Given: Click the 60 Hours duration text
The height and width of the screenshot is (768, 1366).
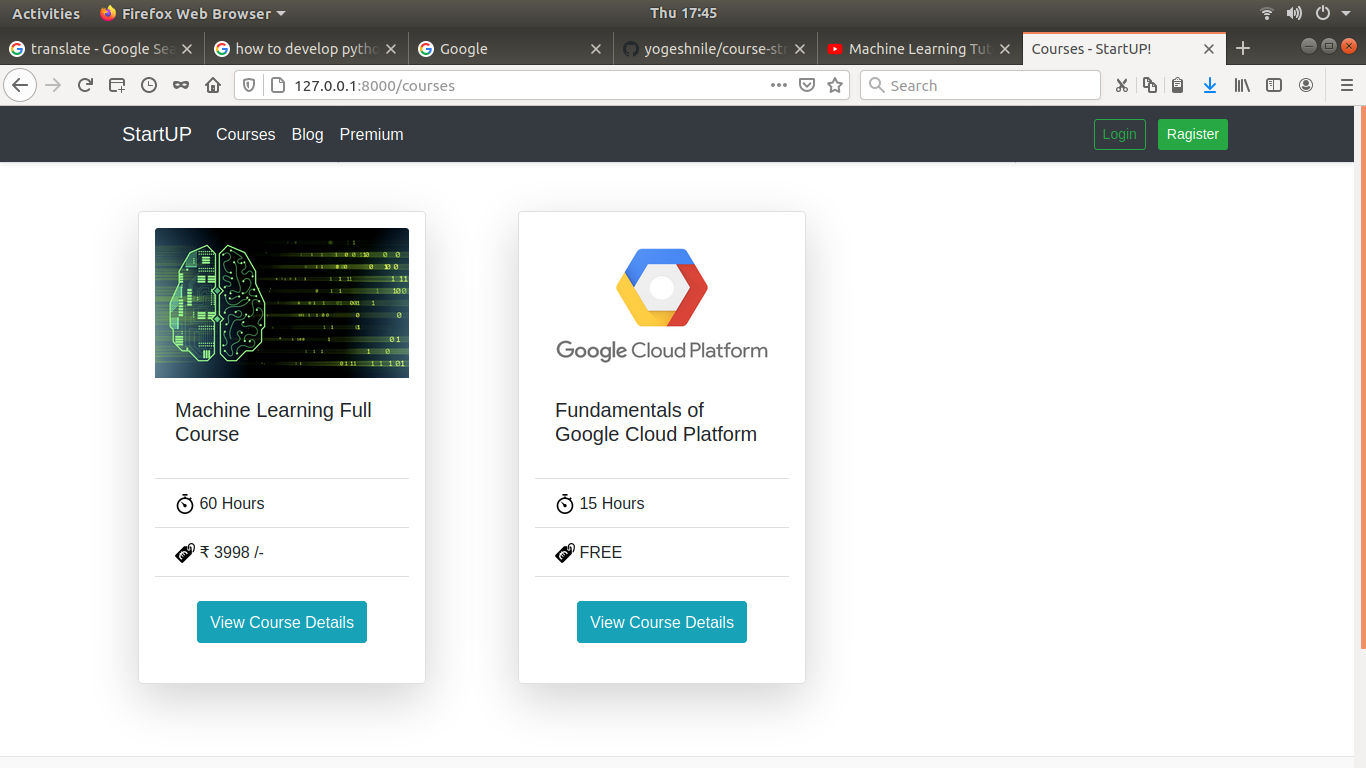Looking at the screenshot, I should point(232,503).
